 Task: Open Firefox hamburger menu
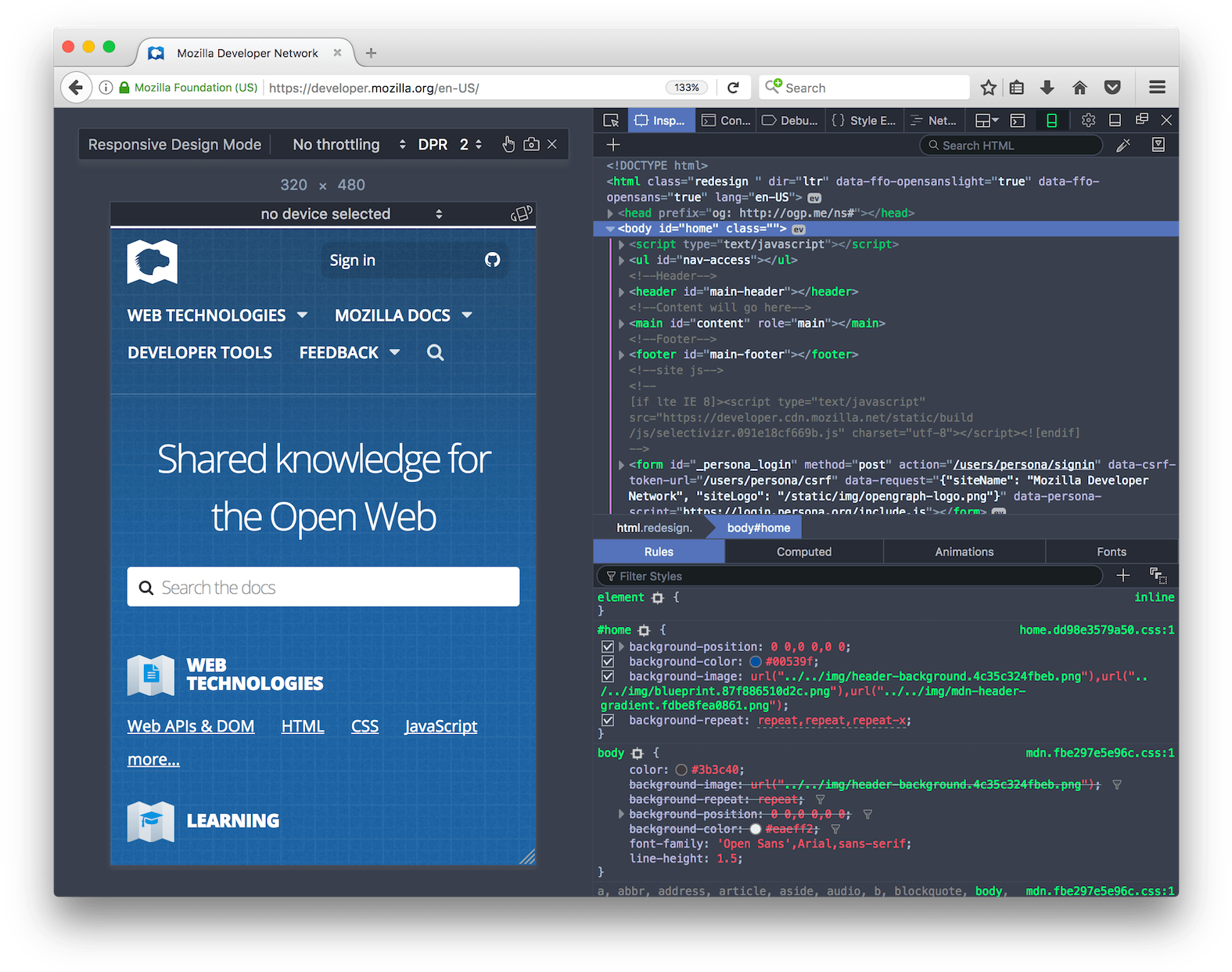(x=1157, y=88)
